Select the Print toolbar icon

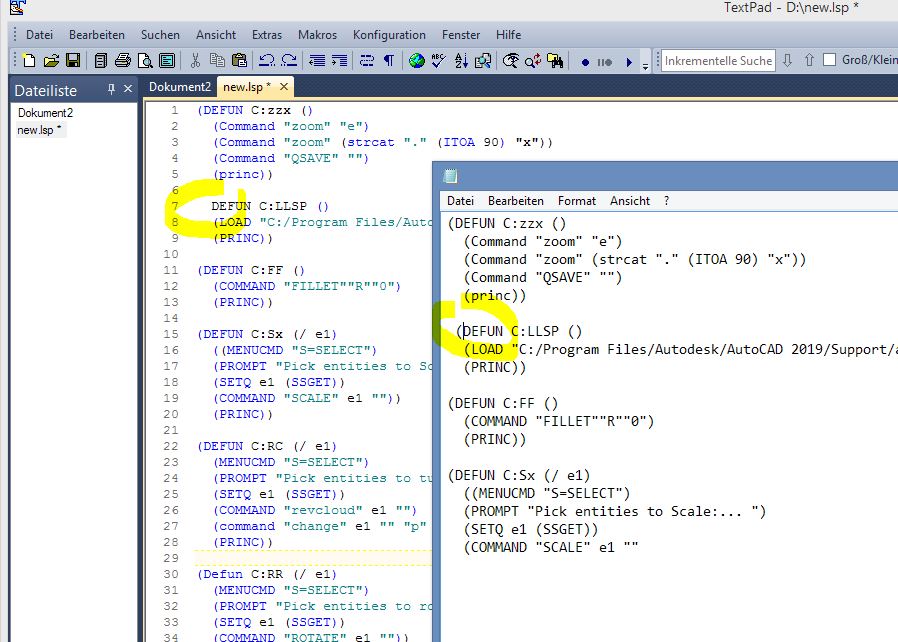pos(121,60)
